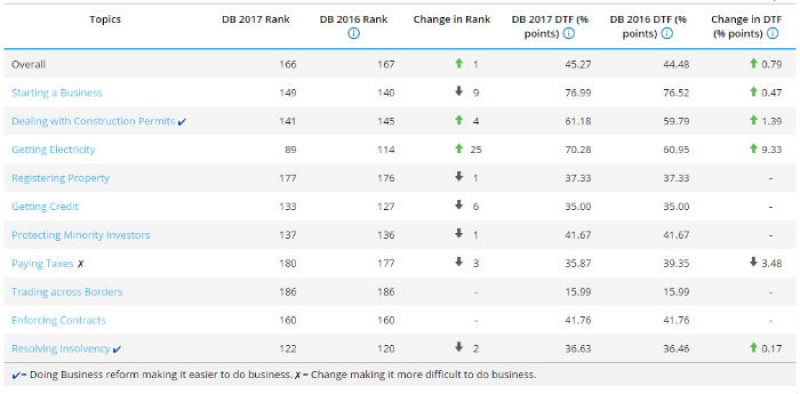The image size is (800, 394).
Task: Open the Enforcing Contracts topic
Action: click(58, 321)
